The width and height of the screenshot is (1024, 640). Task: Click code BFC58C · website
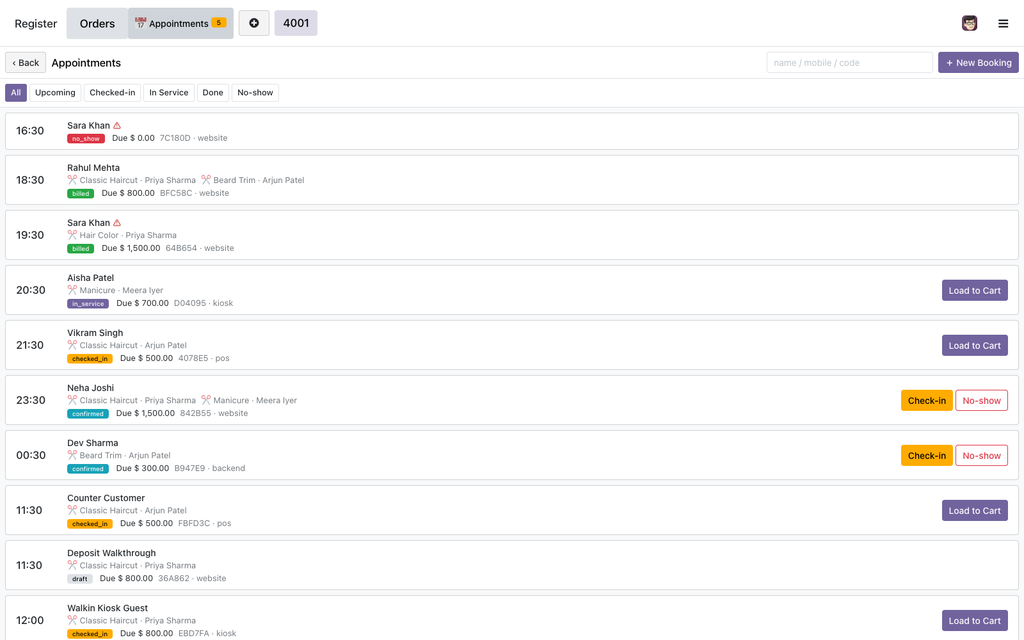pos(195,193)
